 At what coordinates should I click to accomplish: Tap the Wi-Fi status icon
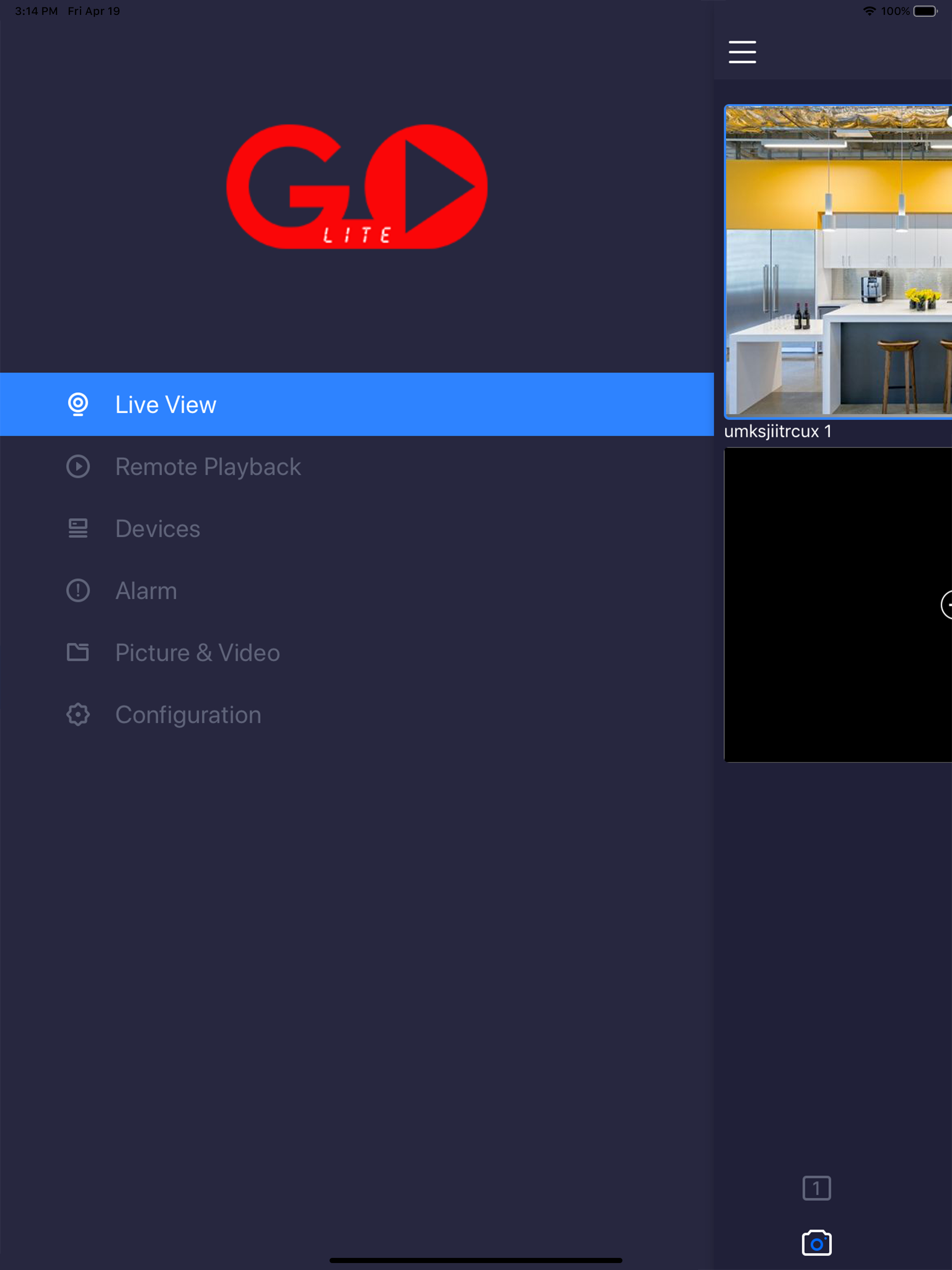pos(869,11)
